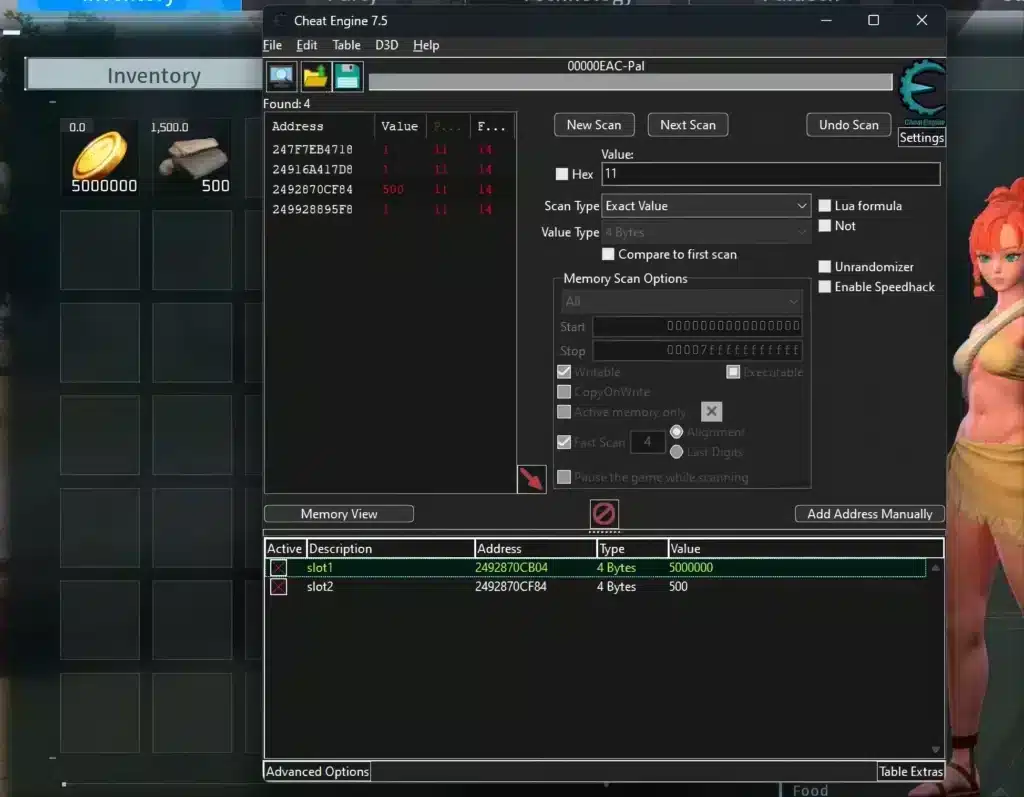The height and width of the screenshot is (797, 1024).
Task: Toggle Active memory only checkbox
Action: click(564, 412)
